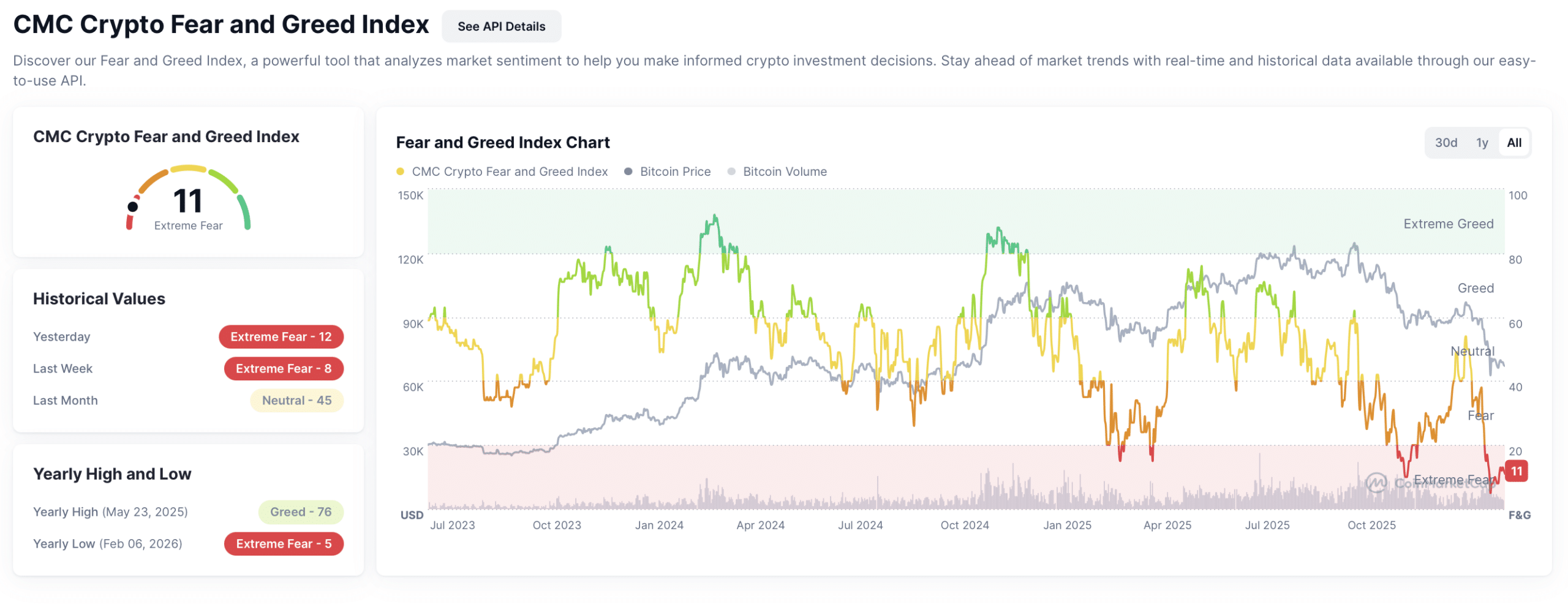
Task: Click the Jan 2025 x-axis label
Action: [1067, 525]
